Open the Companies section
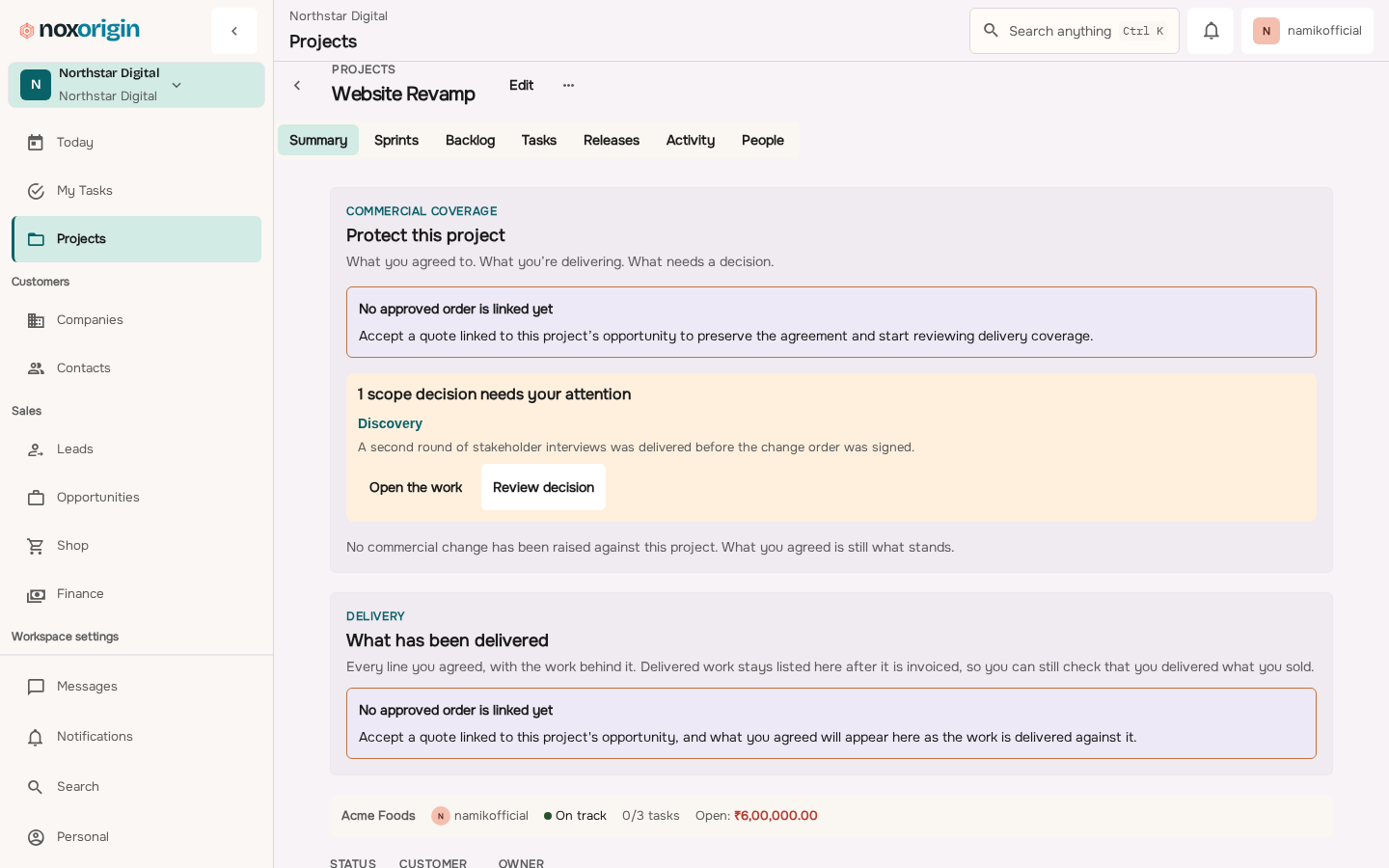The width and height of the screenshot is (1389, 868). [136, 320]
